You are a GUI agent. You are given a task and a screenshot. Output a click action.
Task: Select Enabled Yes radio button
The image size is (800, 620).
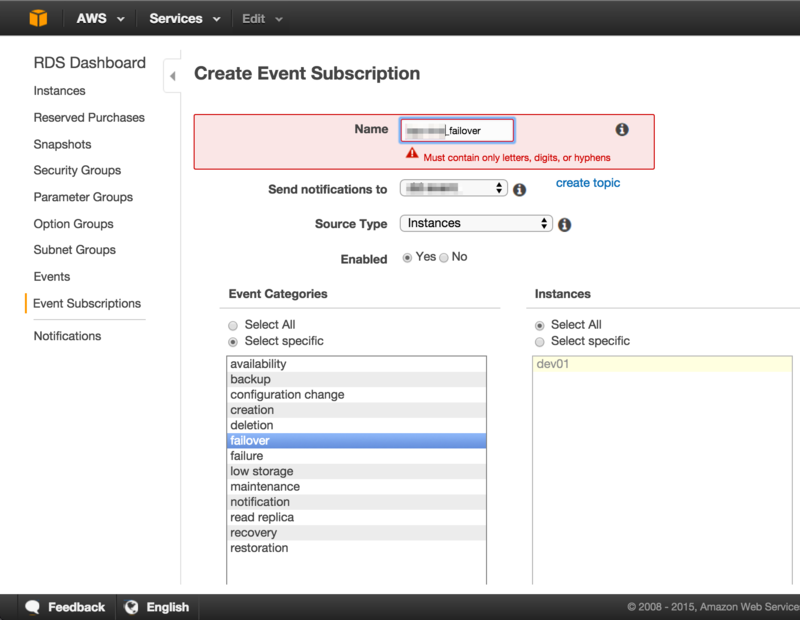407,258
